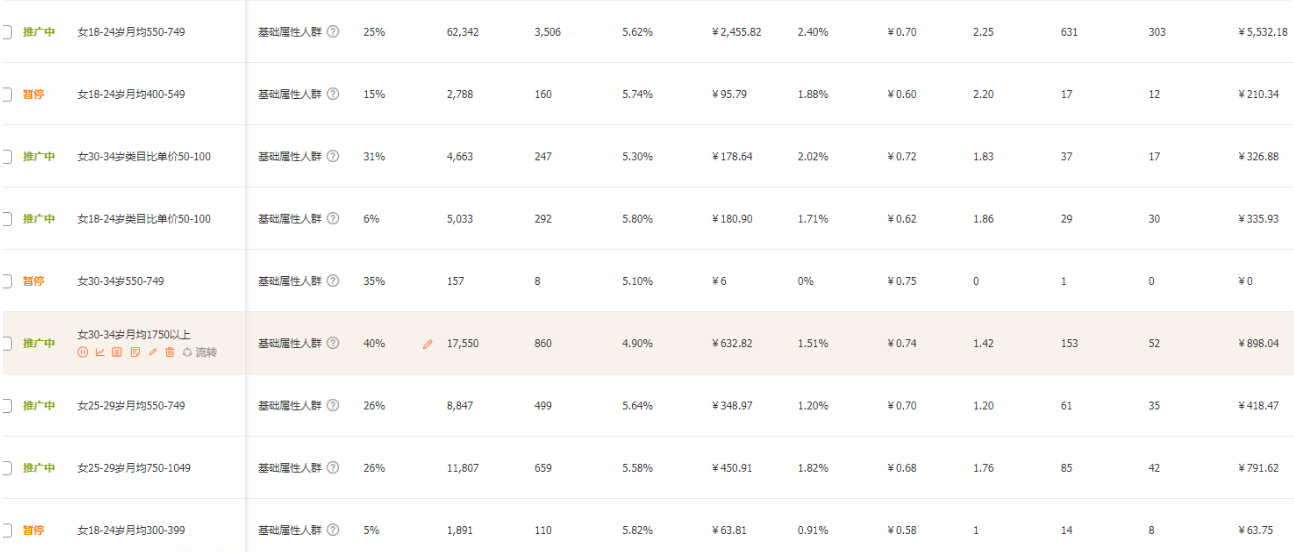
Task: Toggle checkbox of 女30-34岁类目比单价50-100
Action: point(5,157)
